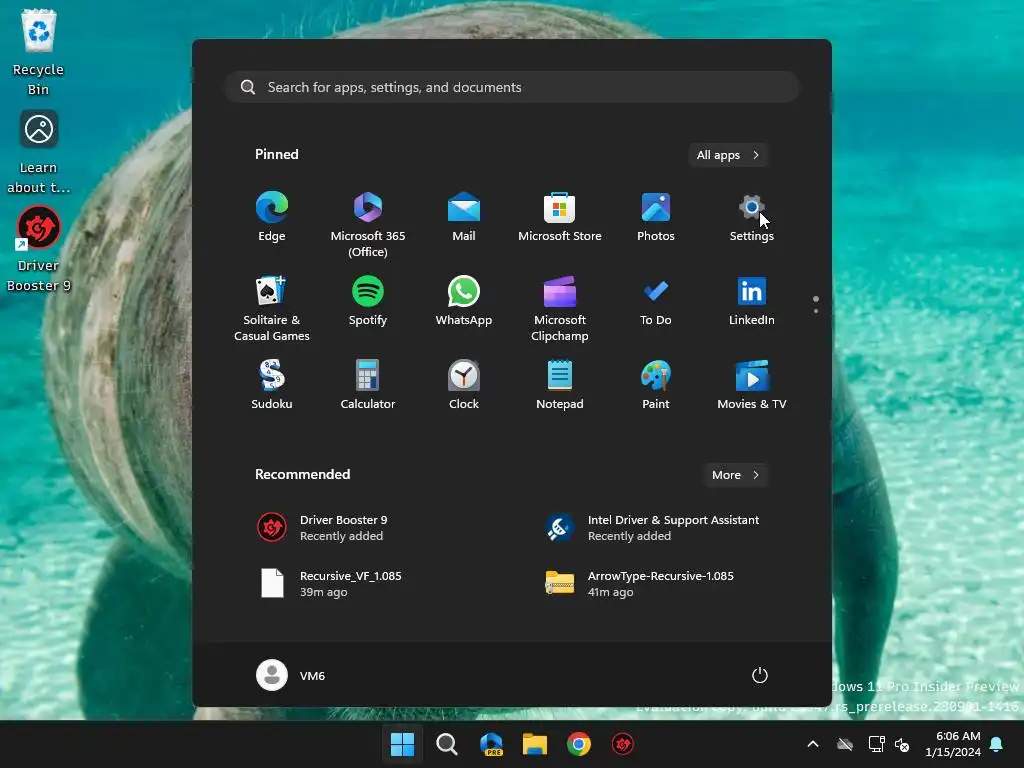Open the network status tray icon
The image size is (1024, 768).
click(876, 744)
